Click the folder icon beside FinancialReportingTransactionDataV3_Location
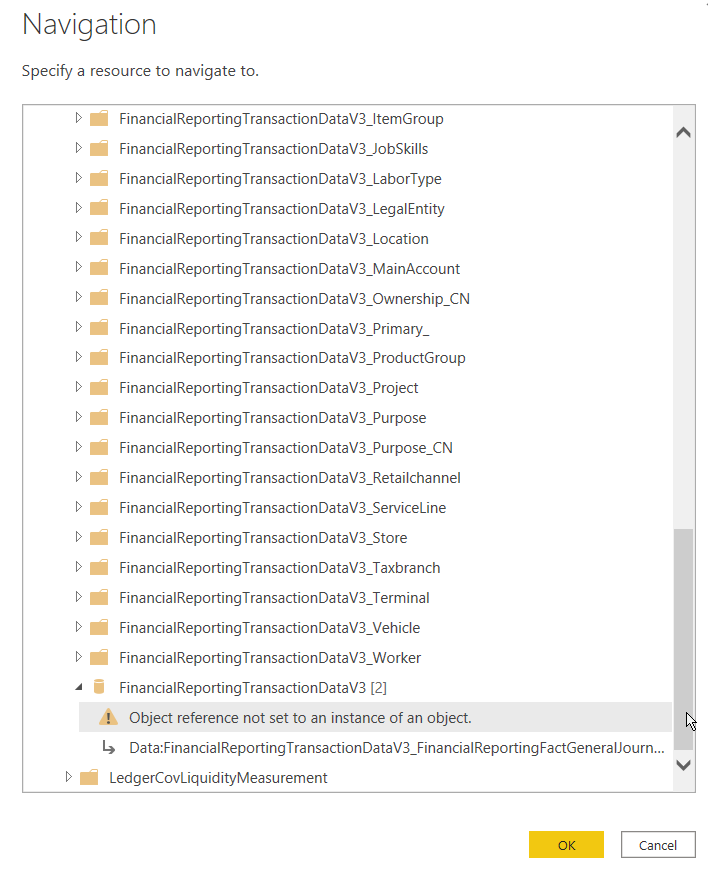 [x=99, y=239]
